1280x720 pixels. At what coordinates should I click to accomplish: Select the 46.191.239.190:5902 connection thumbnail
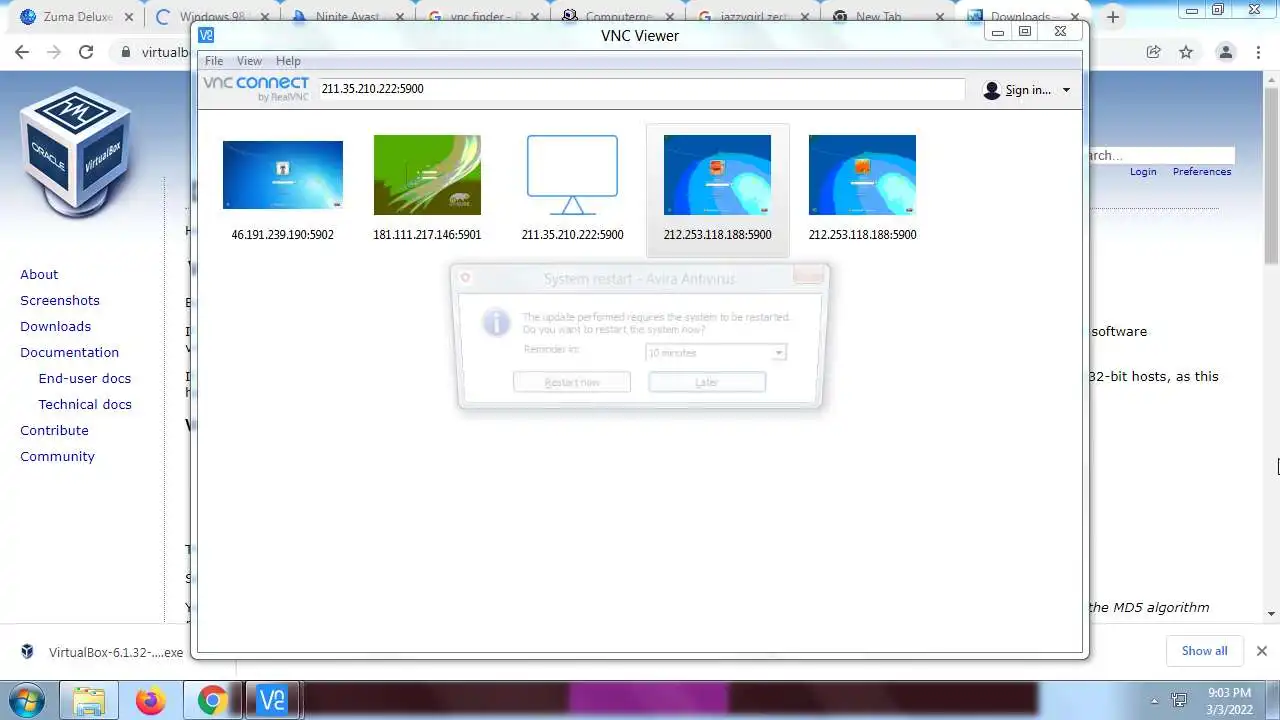point(283,175)
